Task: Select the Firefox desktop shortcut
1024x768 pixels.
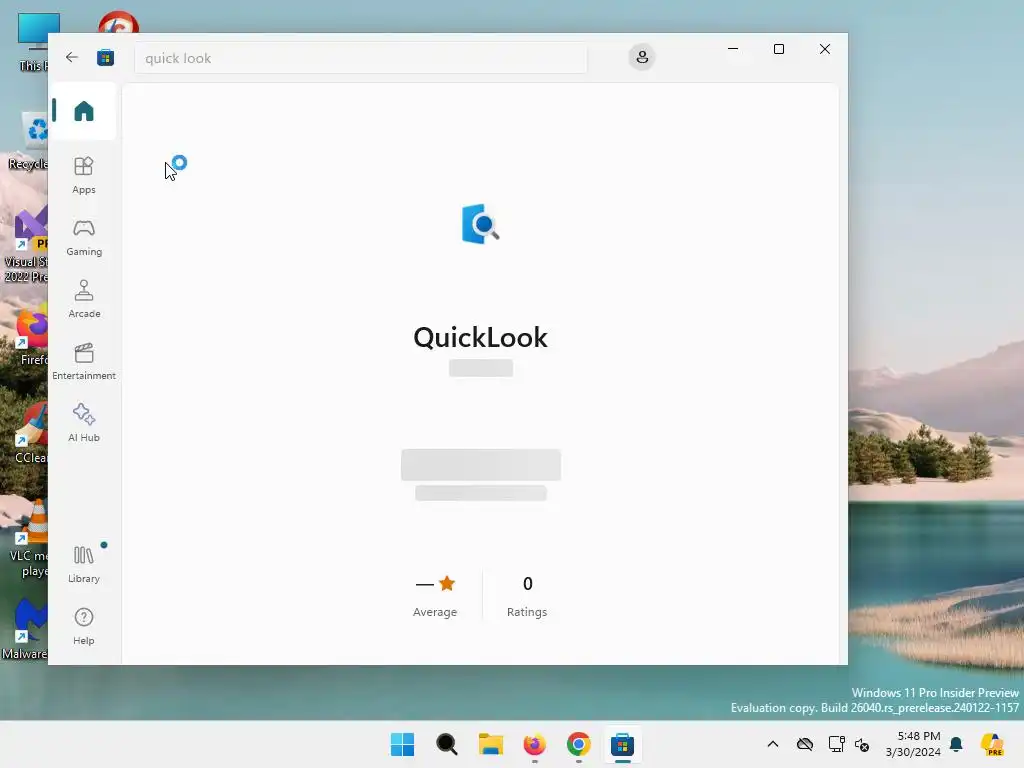Action: [x=33, y=336]
